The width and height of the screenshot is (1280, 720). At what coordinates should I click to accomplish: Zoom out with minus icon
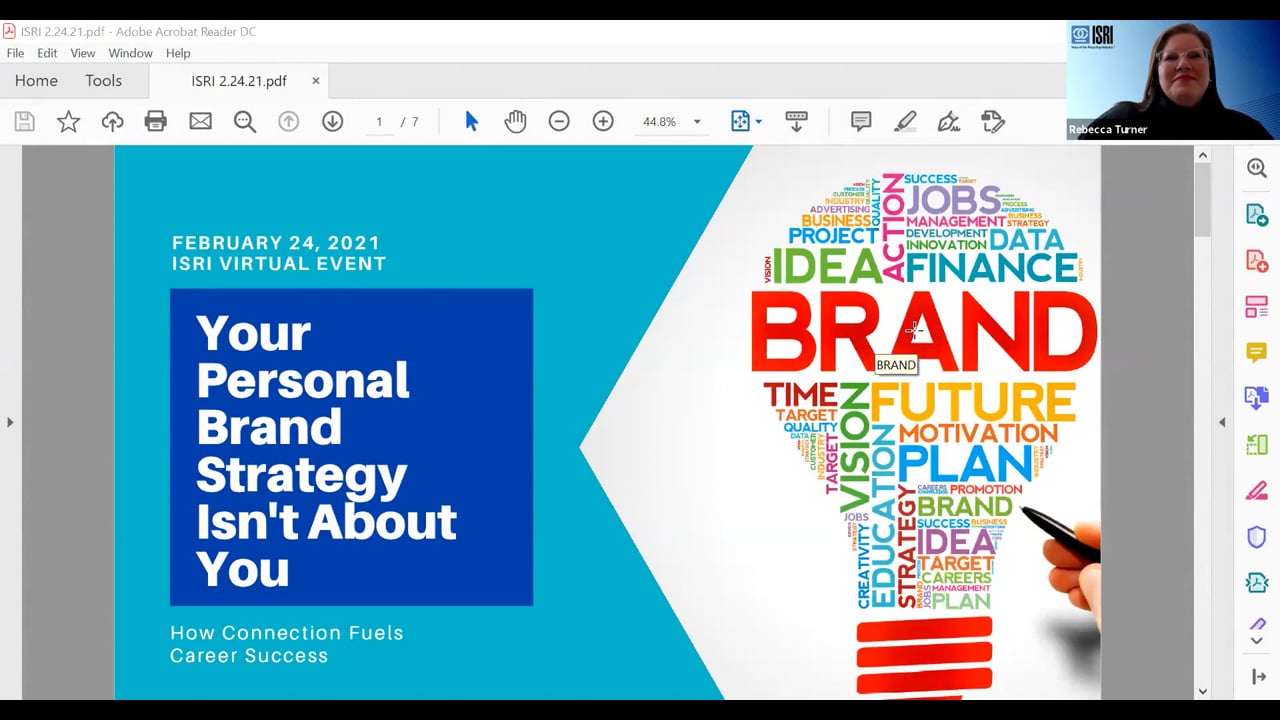click(x=559, y=122)
